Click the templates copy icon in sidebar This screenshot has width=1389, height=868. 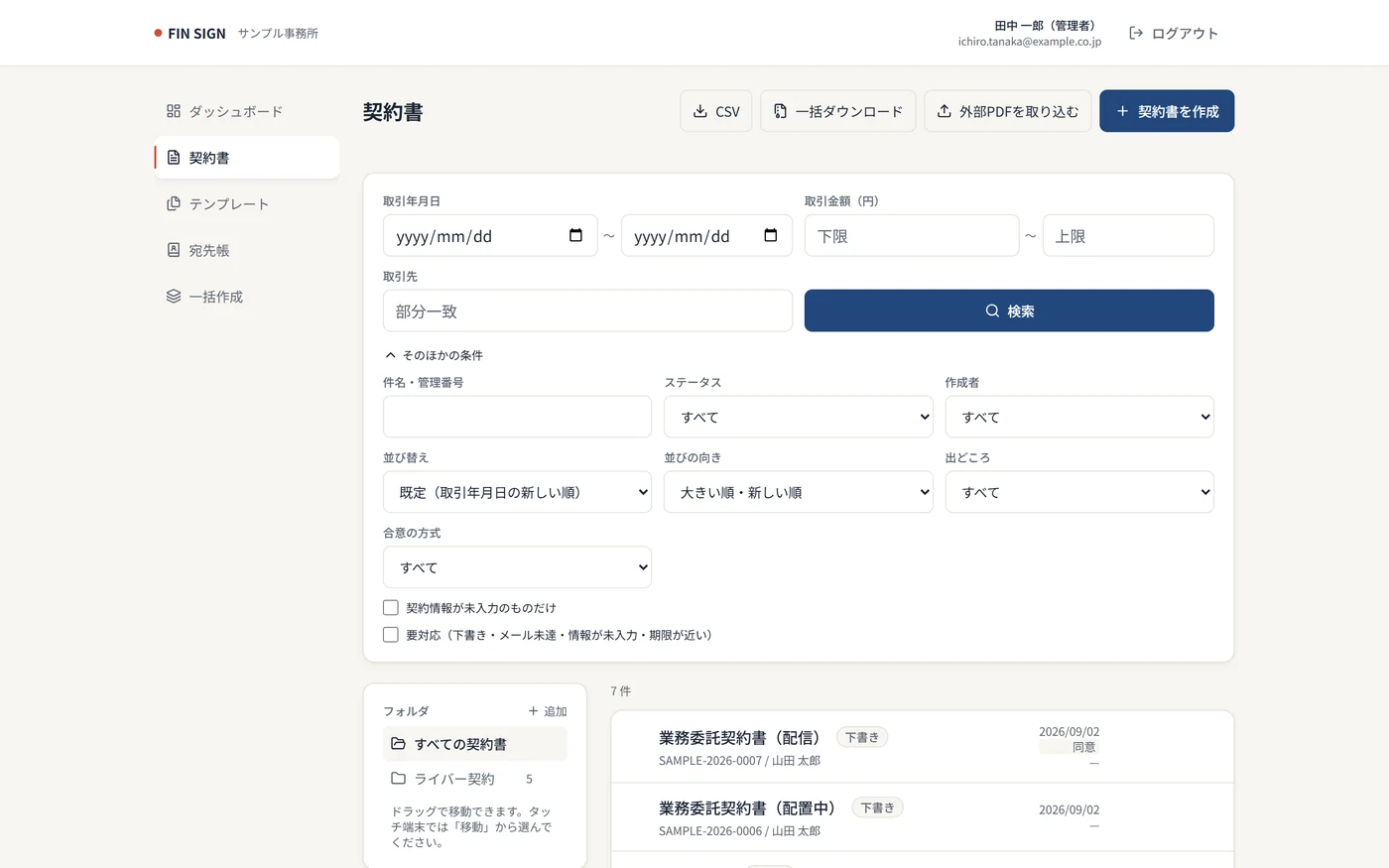tap(174, 203)
